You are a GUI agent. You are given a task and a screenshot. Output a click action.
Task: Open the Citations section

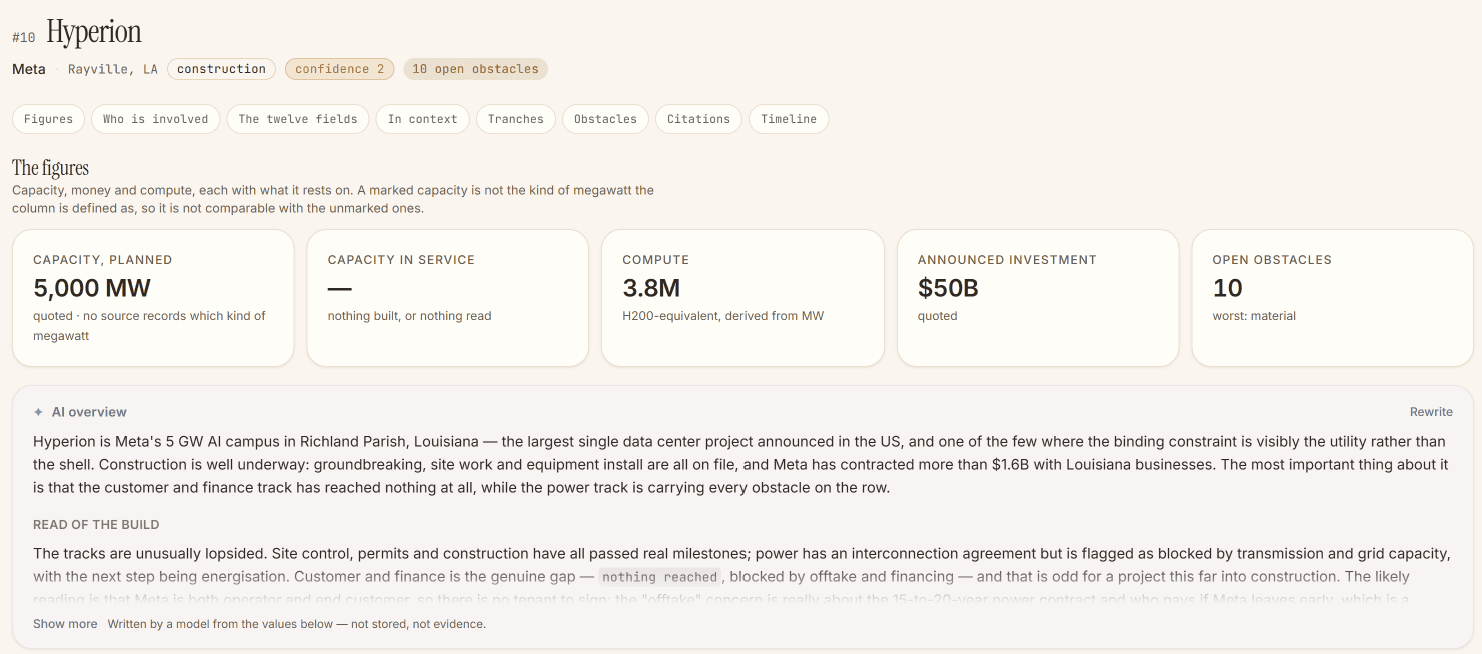click(698, 119)
